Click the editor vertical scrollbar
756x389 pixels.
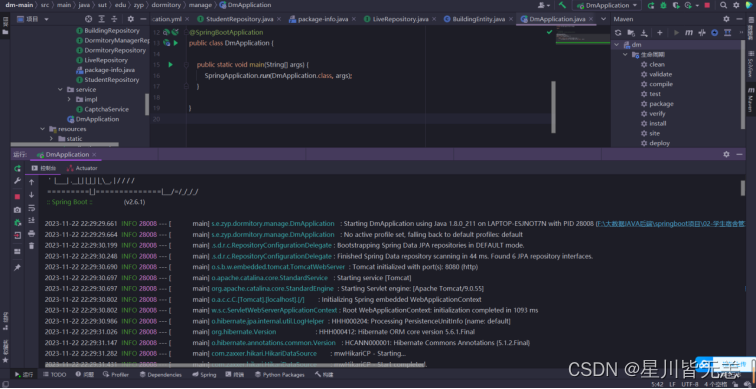pos(554,107)
